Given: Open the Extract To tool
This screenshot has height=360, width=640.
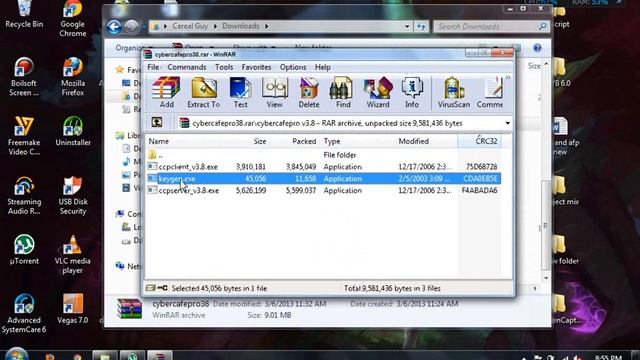Looking at the screenshot, I should point(204,92).
